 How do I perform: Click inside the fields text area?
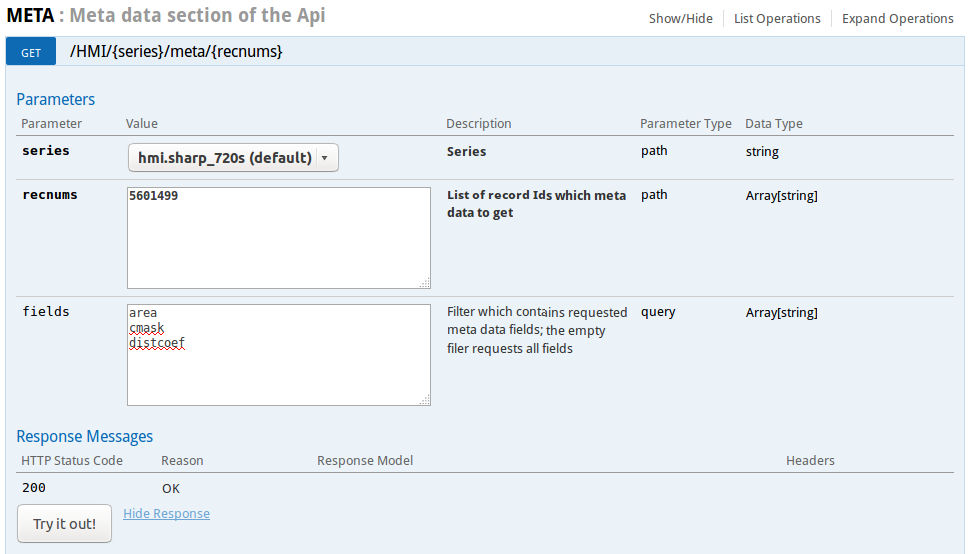click(278, 375)
